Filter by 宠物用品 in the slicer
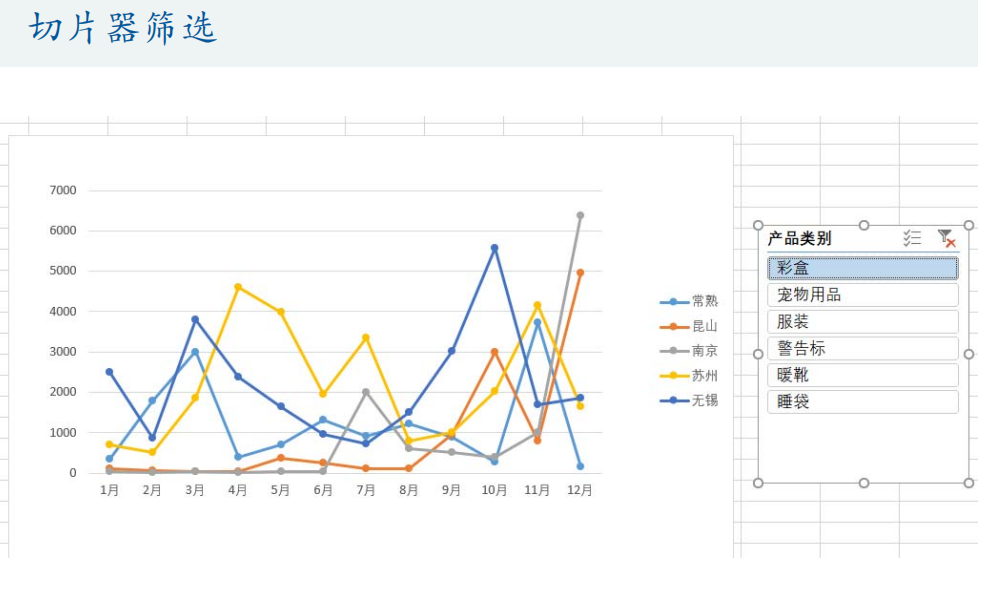The image size is (992, 596). [x=862, y=295]
